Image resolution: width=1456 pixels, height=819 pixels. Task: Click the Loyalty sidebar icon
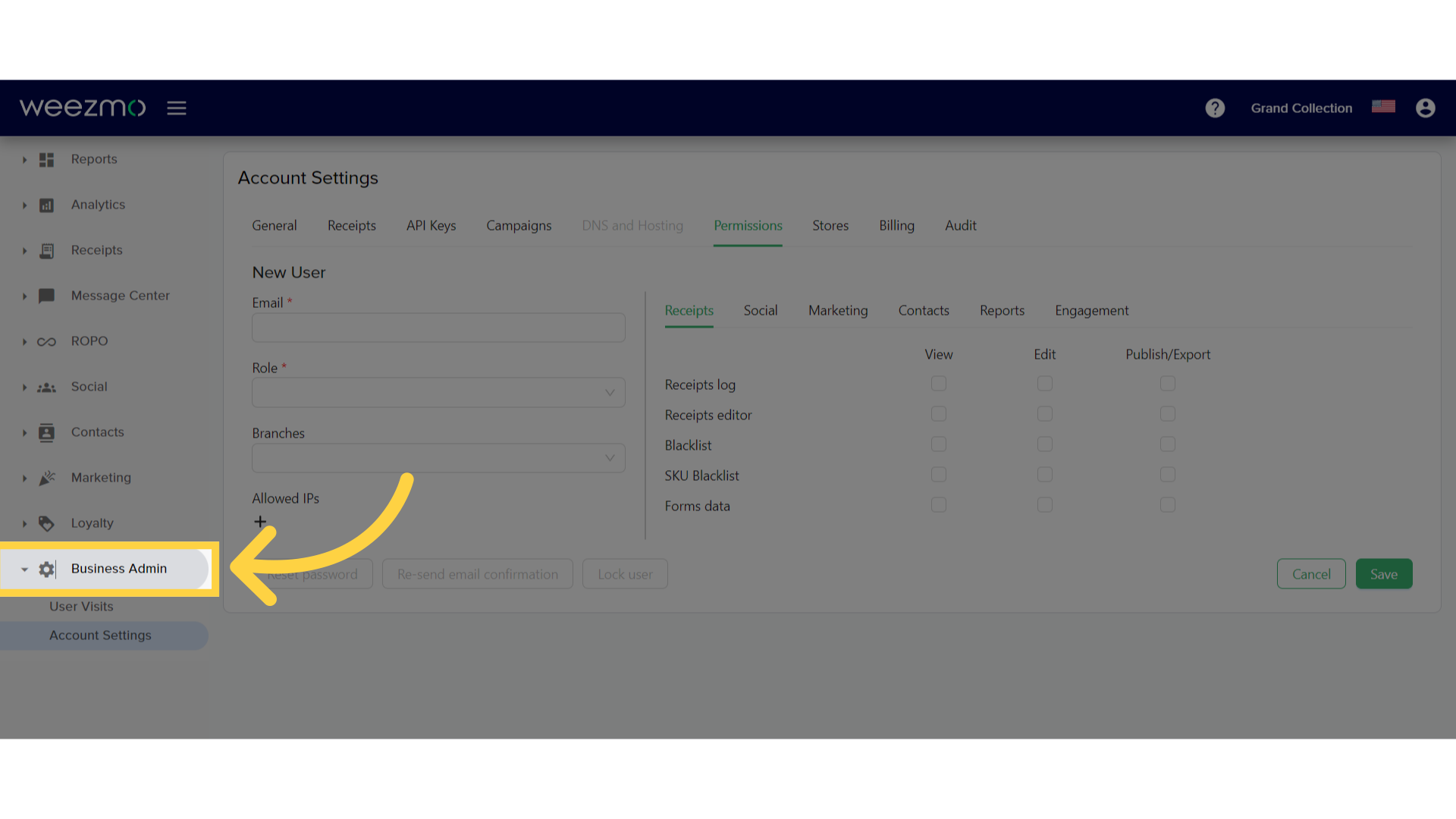coord(47,523)
